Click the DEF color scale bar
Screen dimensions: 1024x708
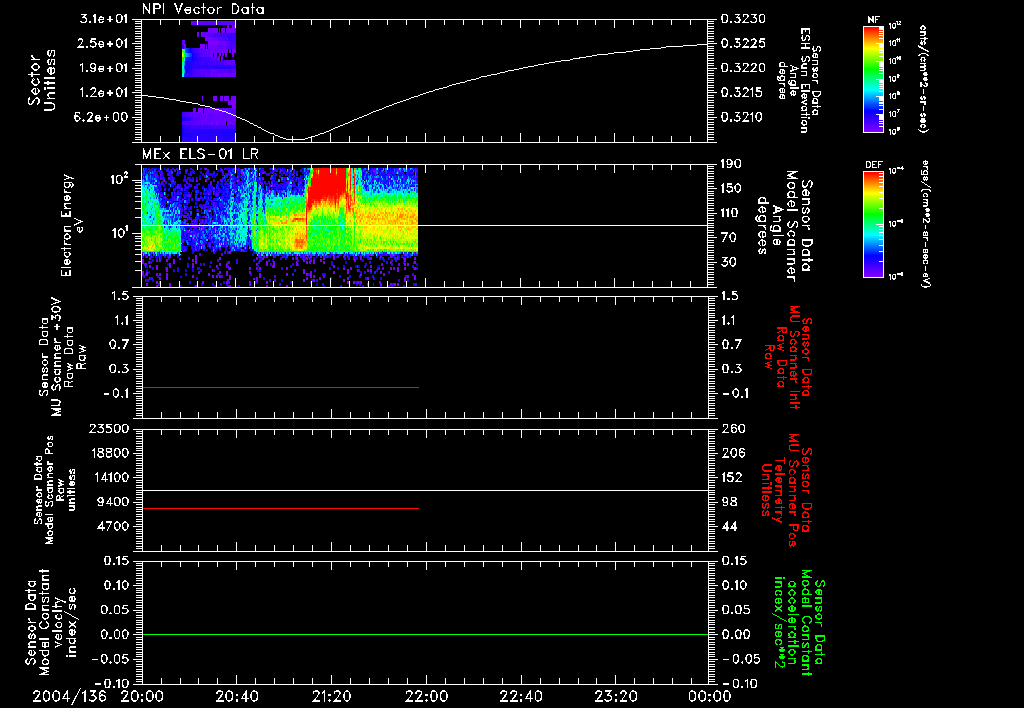coord(874,224)
